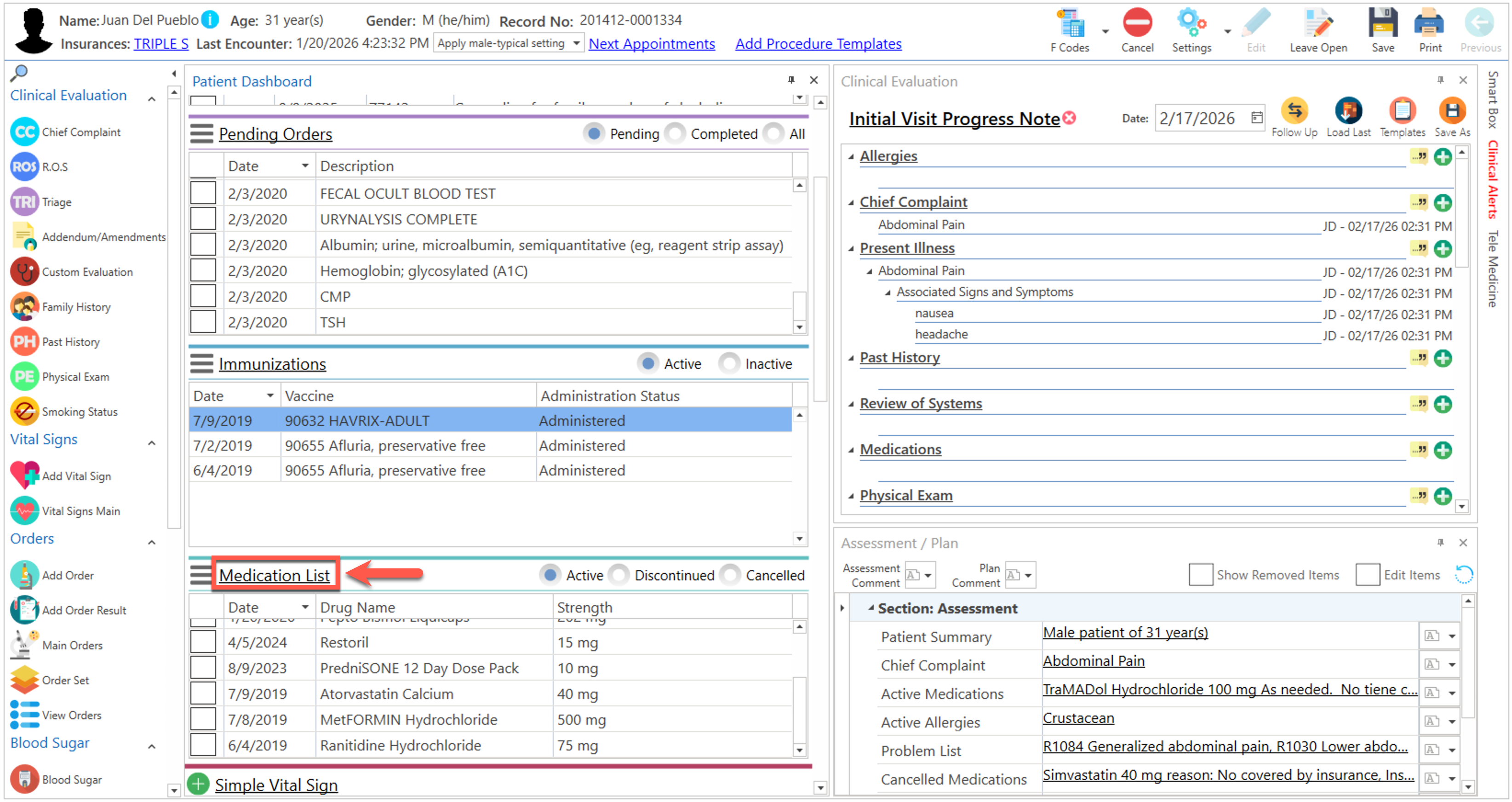Open the Next Appointments link
The image size is (1512, 802).
click(x=651, y=43)
